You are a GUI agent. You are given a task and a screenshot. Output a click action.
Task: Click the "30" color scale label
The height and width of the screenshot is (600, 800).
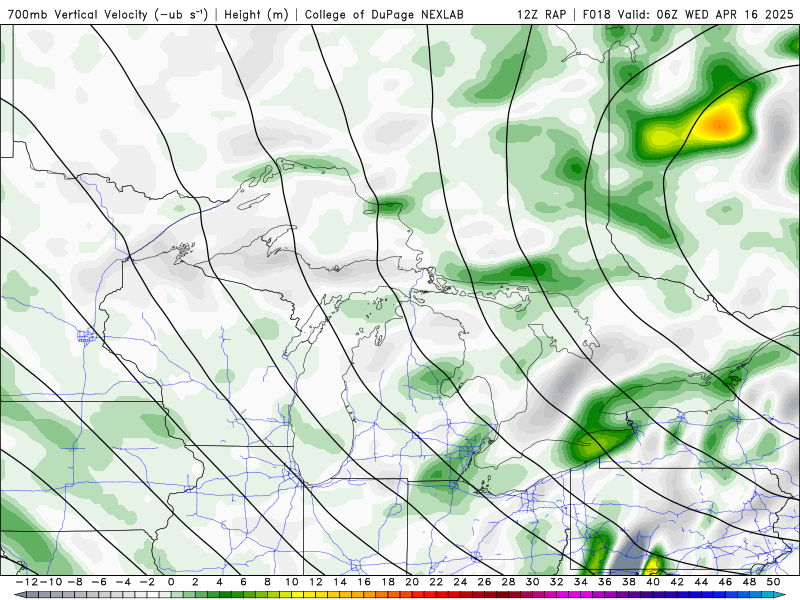click(x=532, y=582)
